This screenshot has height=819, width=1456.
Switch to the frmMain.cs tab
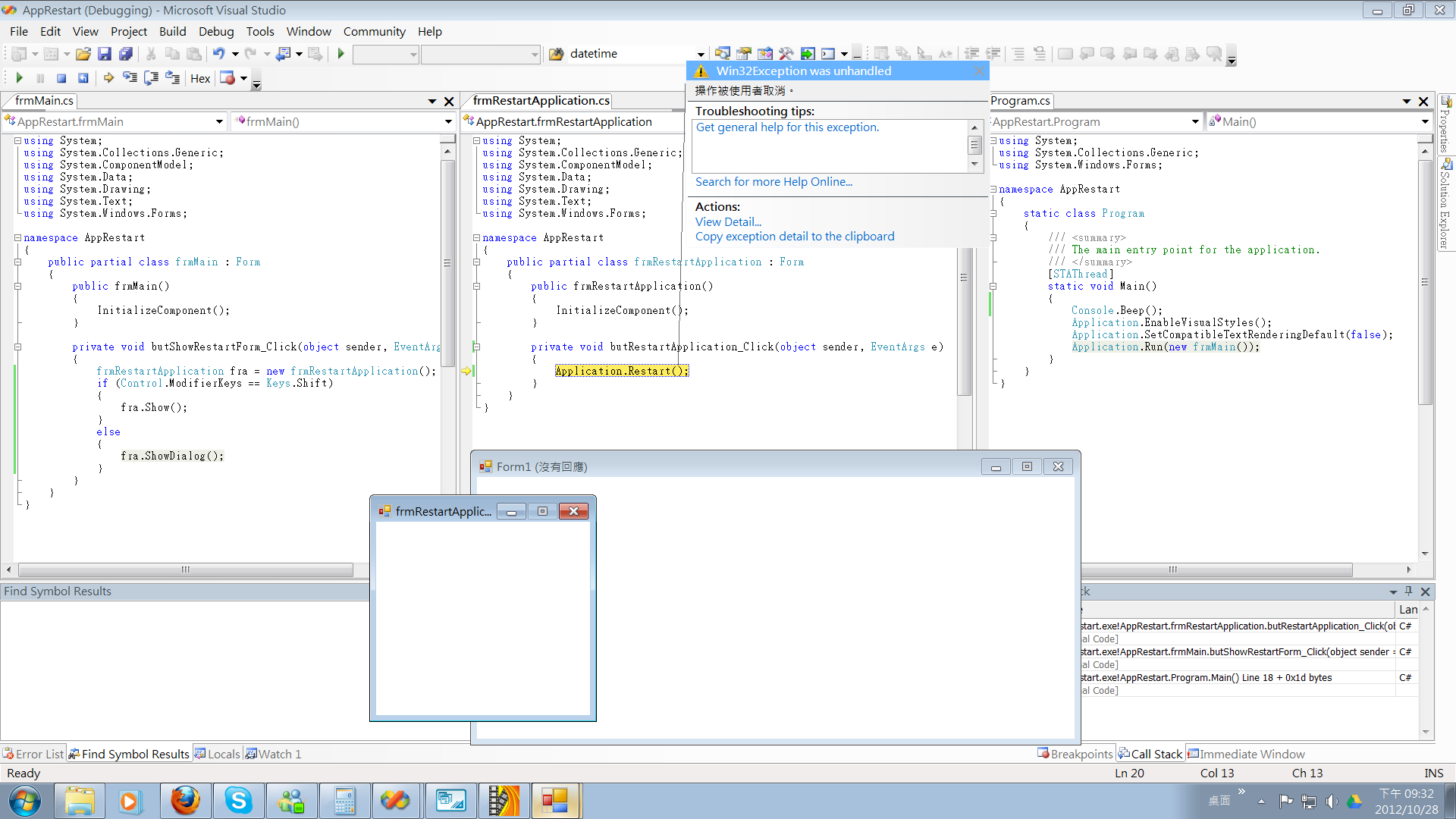point(44,100)
